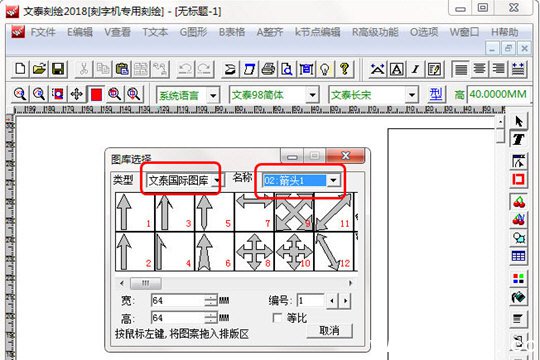Select crossed arrows thumbnail number 9
The height and width of the screenshot is (360, 540).
(294, 212)
